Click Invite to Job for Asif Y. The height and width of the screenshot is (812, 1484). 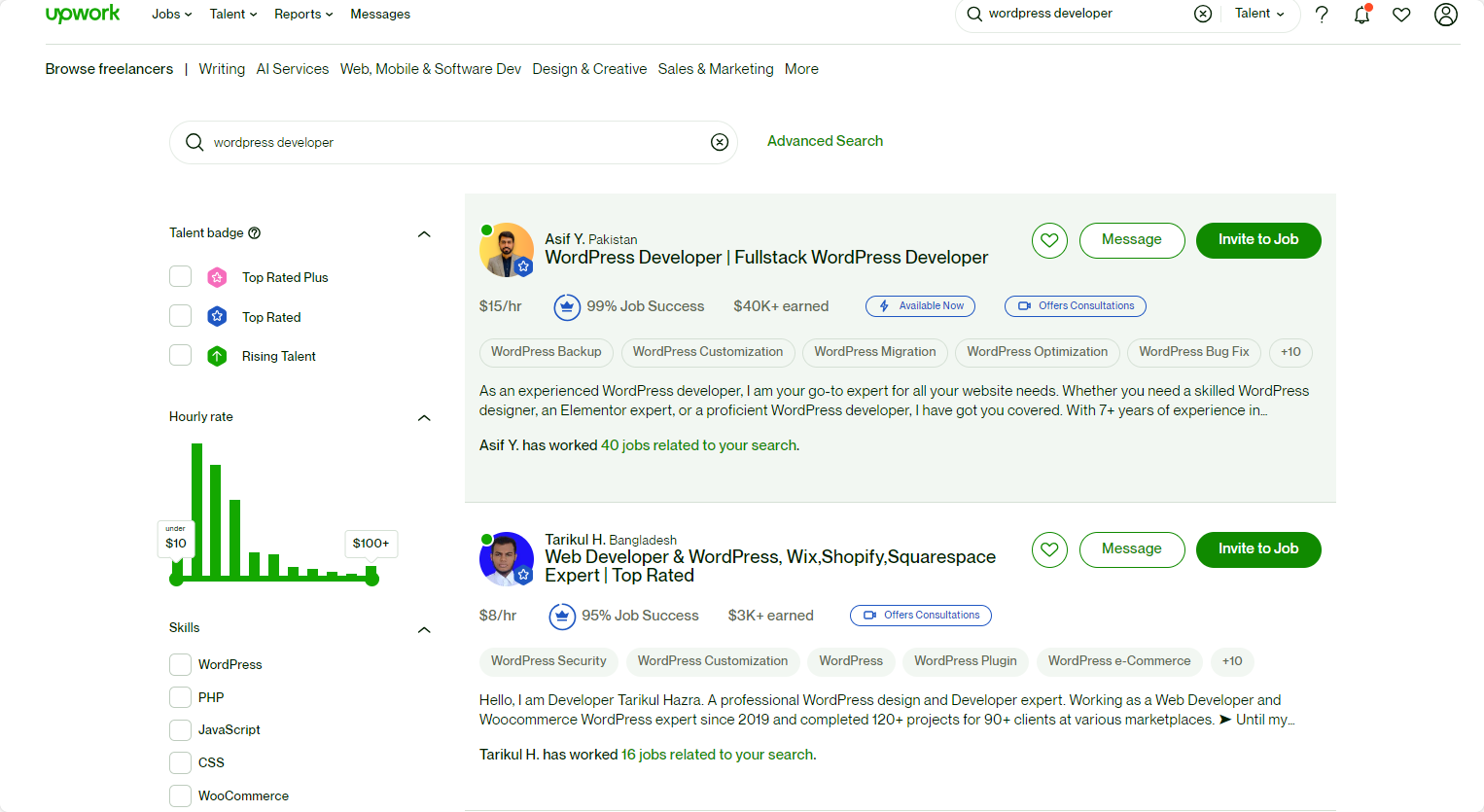click(1258, 240)
